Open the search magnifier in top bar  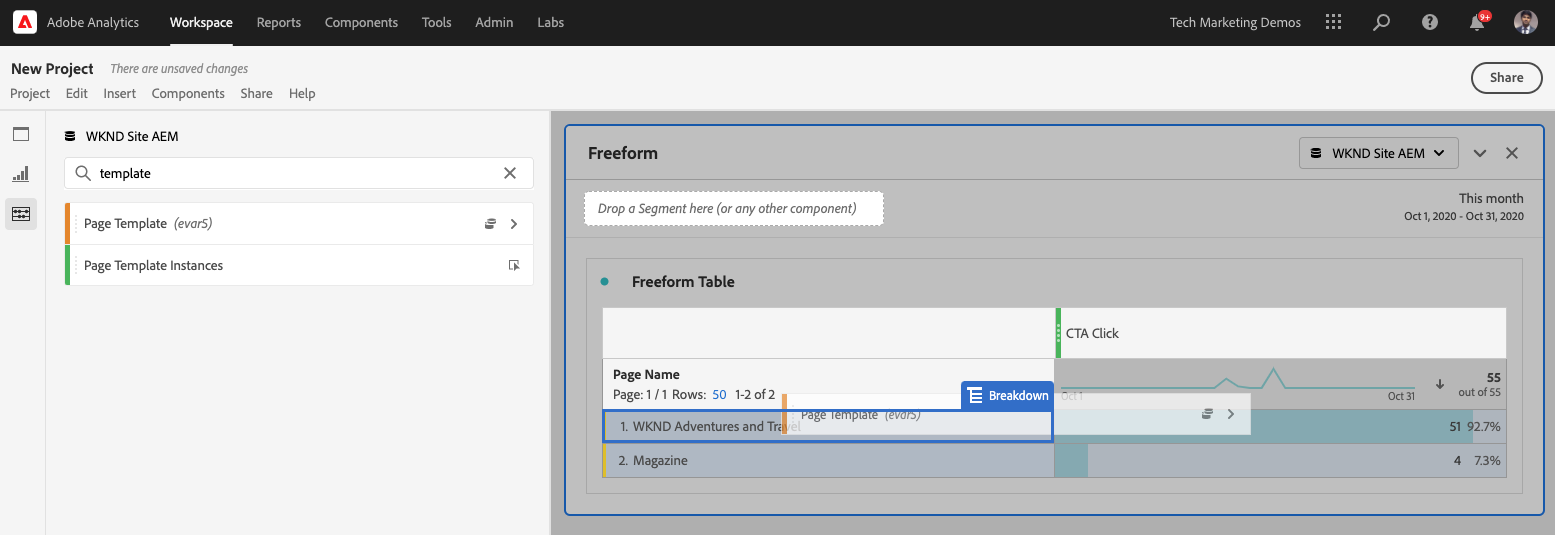[1381, 22]
